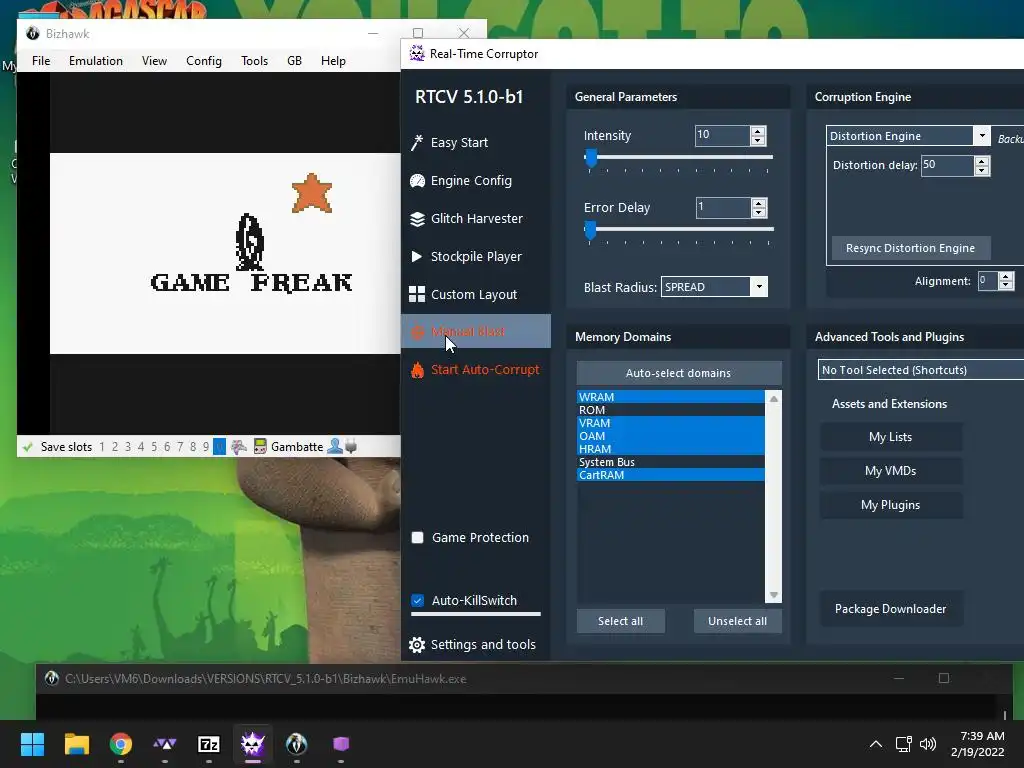Click Auto-select domains button

coord(679,373)
